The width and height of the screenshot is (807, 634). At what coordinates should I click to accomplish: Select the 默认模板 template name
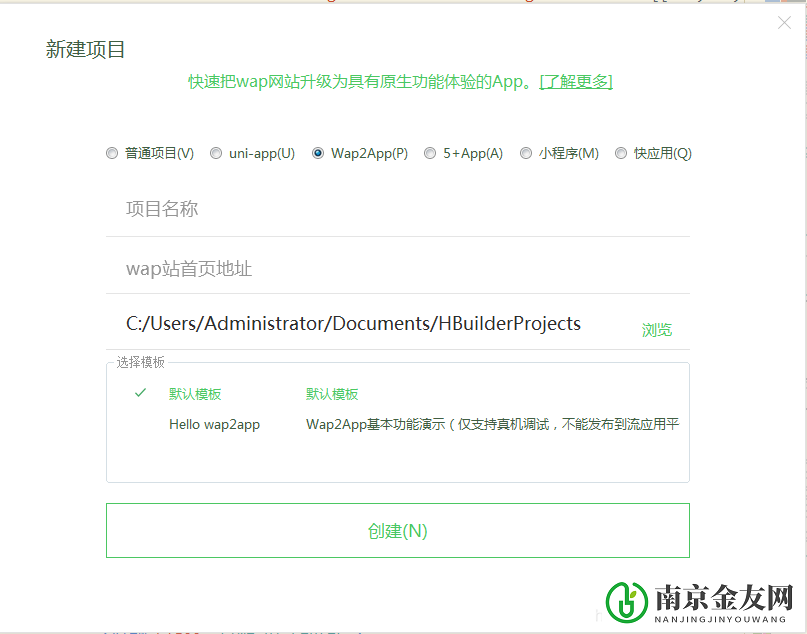pos(195,394)
